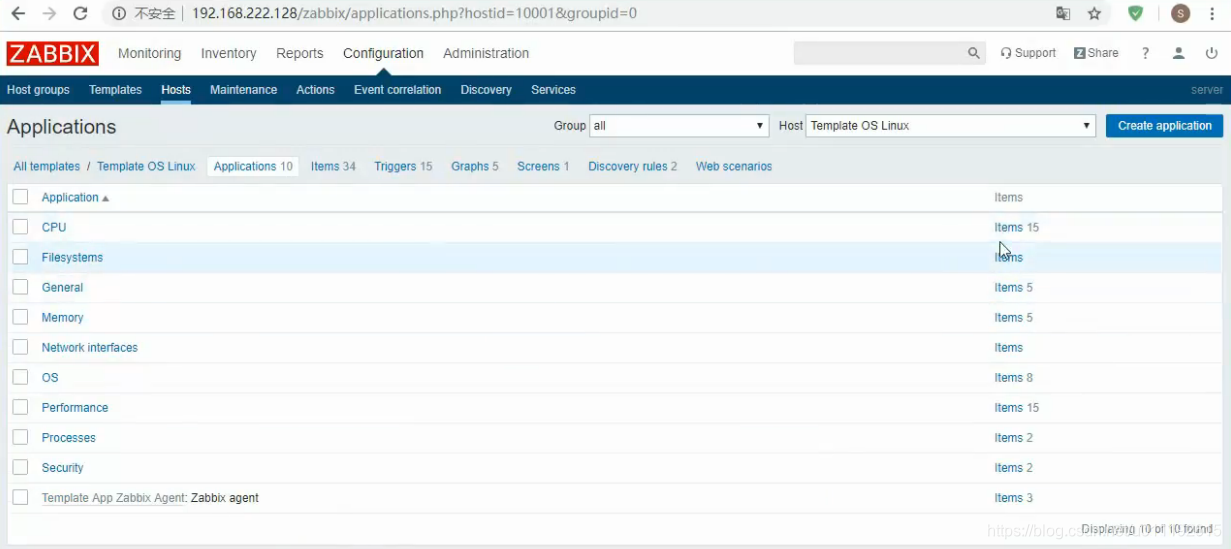Open the Share link

point(1096,53)
